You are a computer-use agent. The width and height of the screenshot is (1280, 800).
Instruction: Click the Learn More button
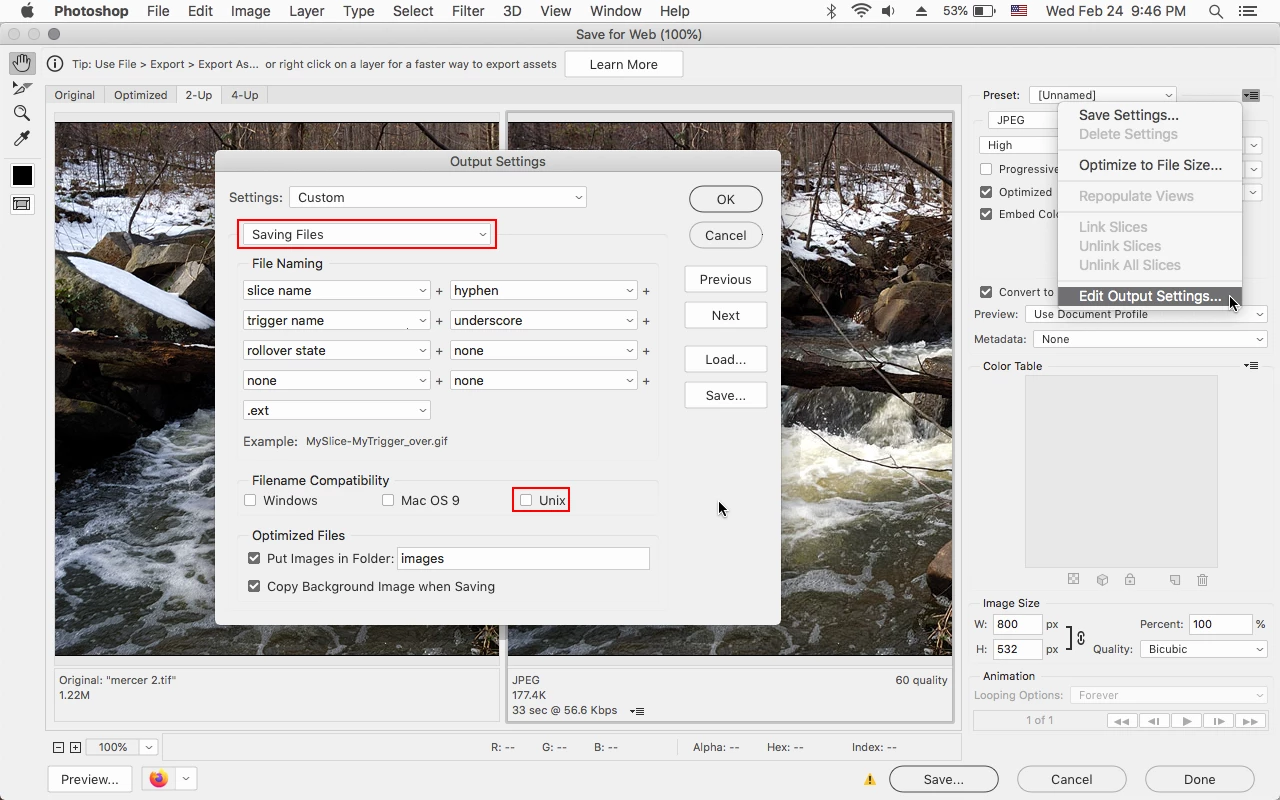click(624, 64)
